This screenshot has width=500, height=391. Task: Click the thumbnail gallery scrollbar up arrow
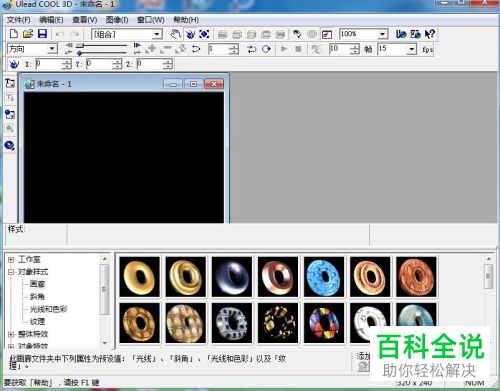click(x=488, y=259)
